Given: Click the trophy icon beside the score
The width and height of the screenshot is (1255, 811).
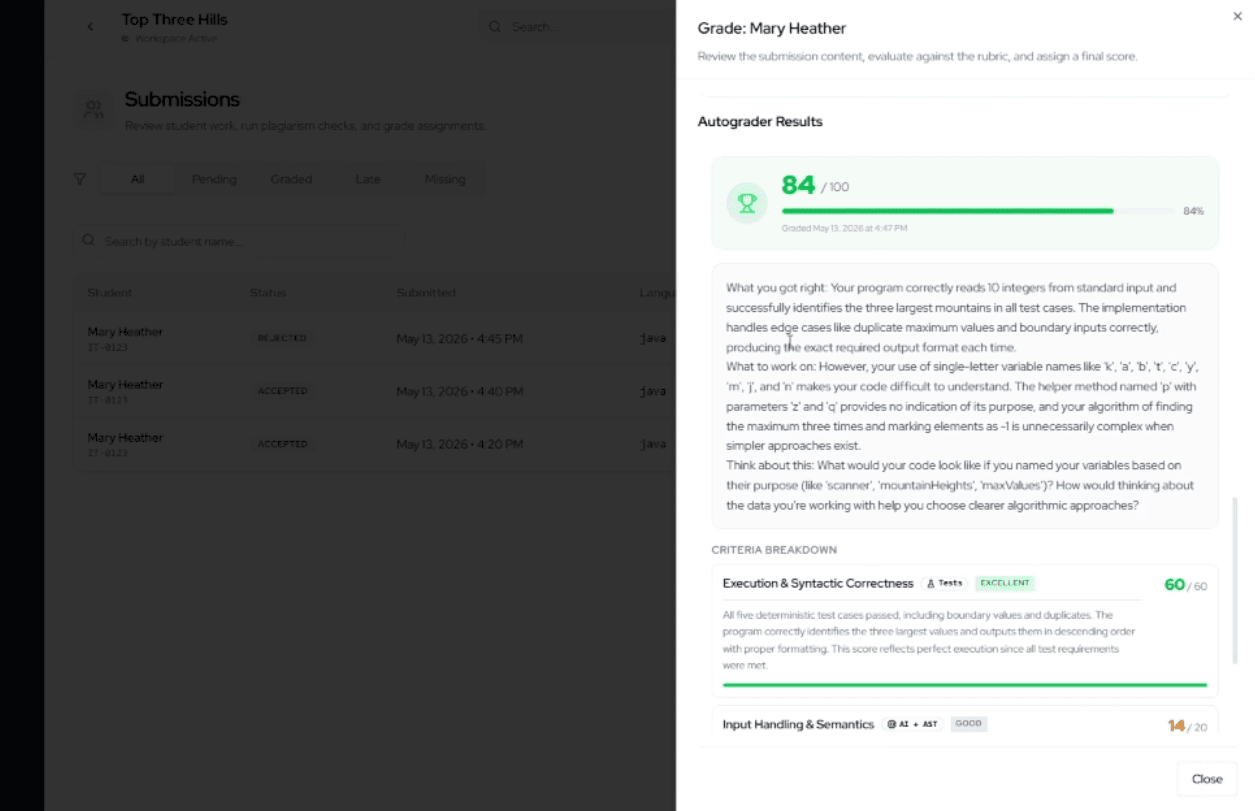Looking at the screenshot, I should click(x=747, y=203).
